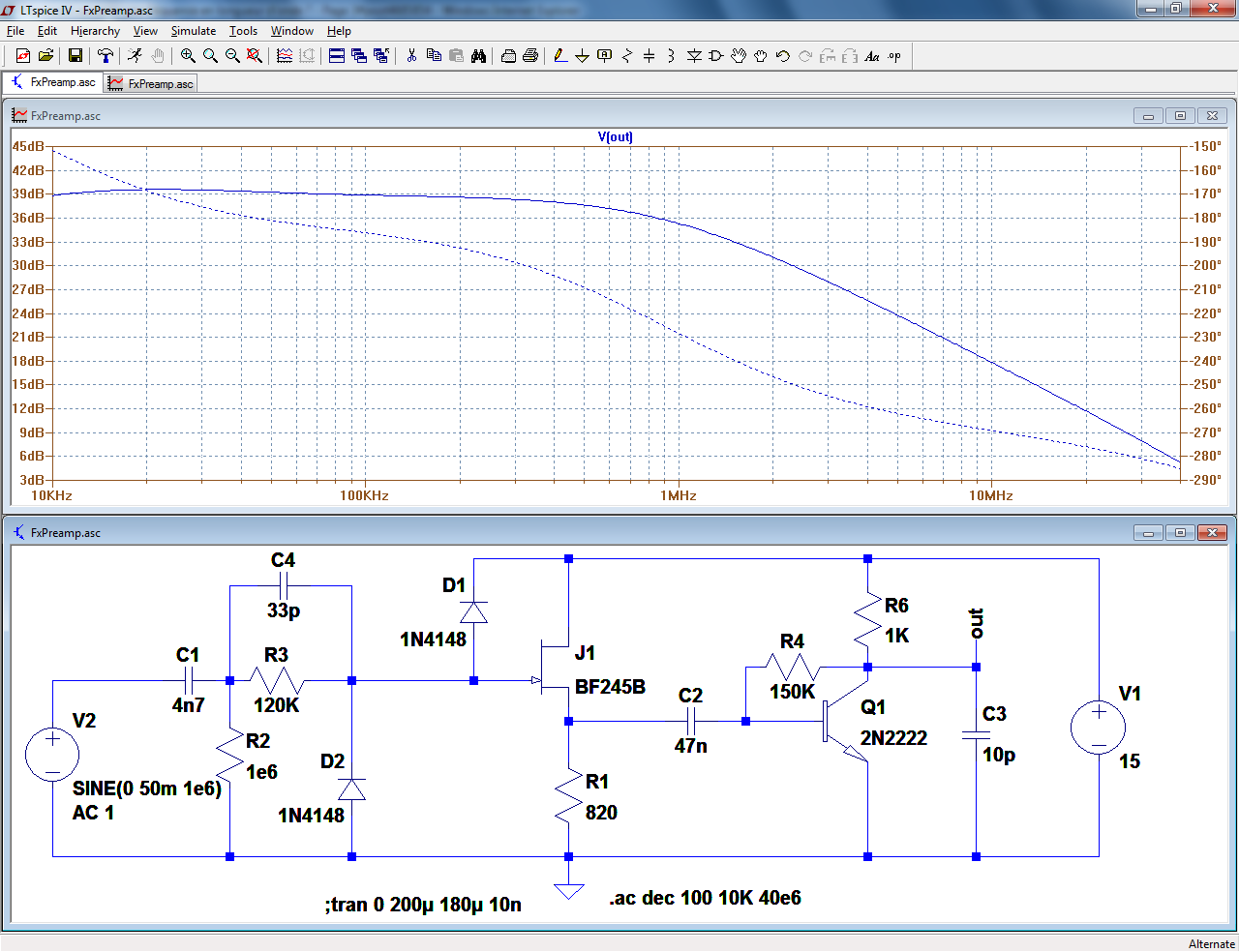Click the 150K value of R4

[x=793, y=692]
